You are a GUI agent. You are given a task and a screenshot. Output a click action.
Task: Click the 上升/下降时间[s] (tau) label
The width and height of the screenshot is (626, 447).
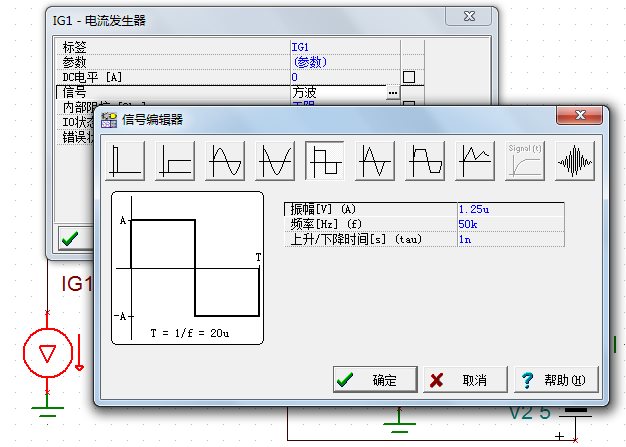pyautogui.click(x=356, y=239)
